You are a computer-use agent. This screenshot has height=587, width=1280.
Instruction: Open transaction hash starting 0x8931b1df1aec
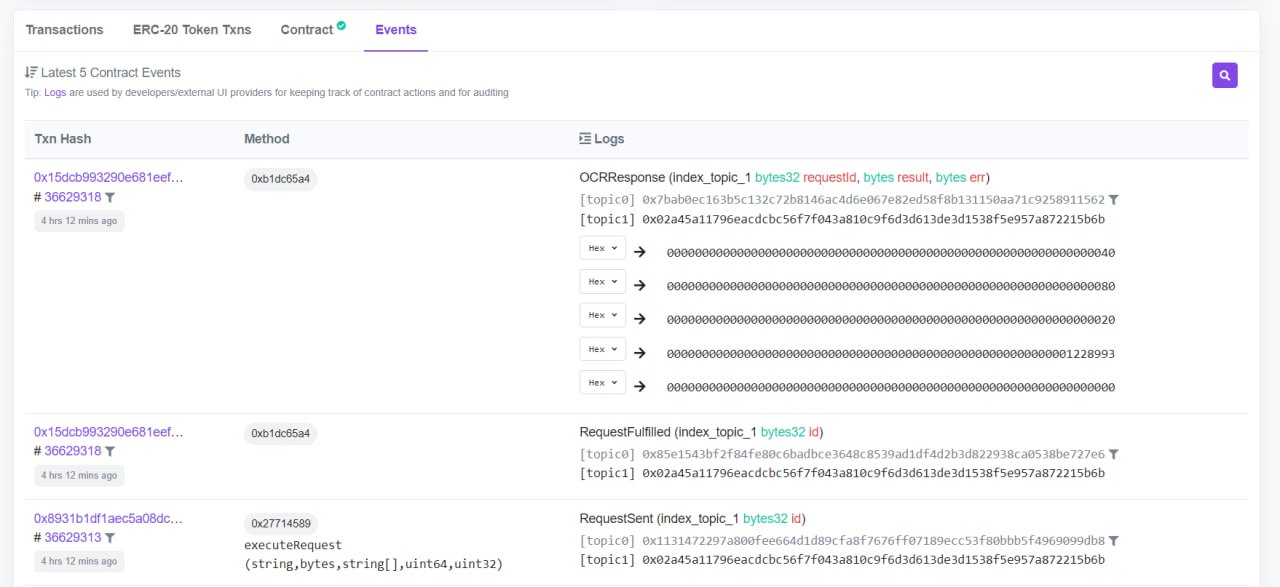pyautogui.click(x=108, y=519)
